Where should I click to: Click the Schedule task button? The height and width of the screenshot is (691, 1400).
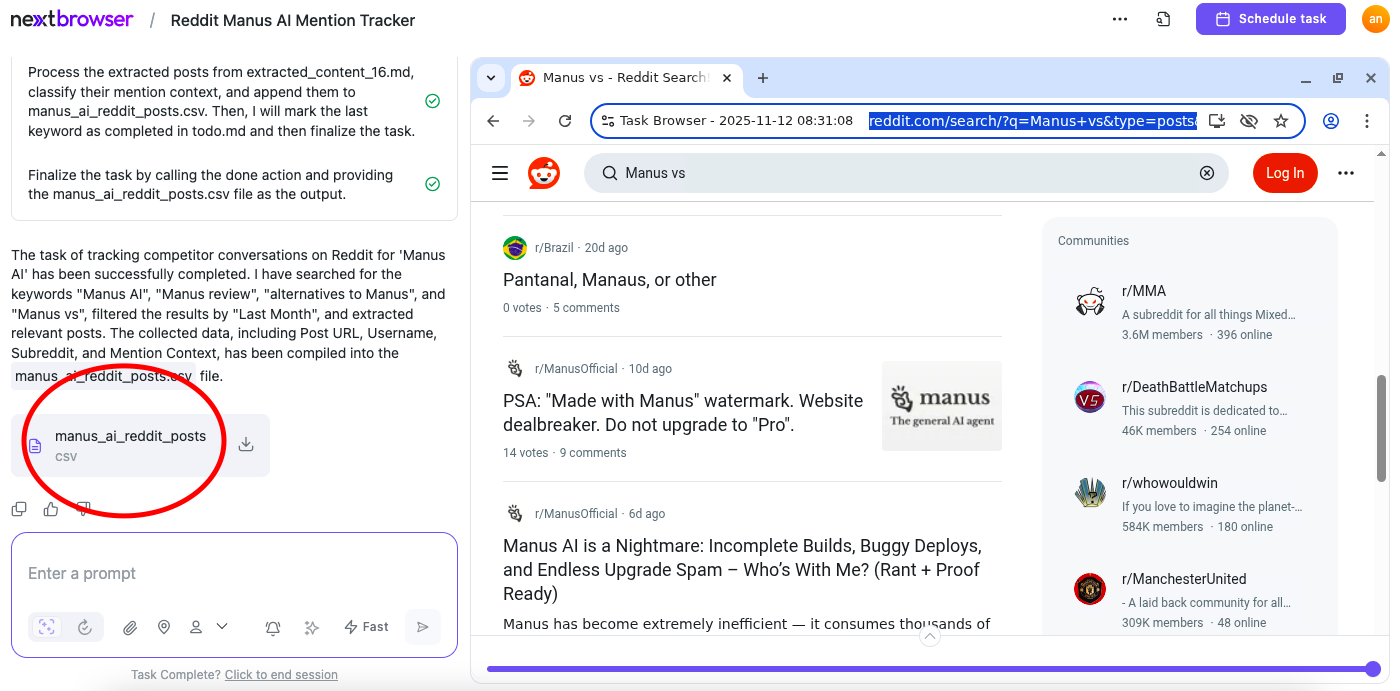tap(1270, 19)
